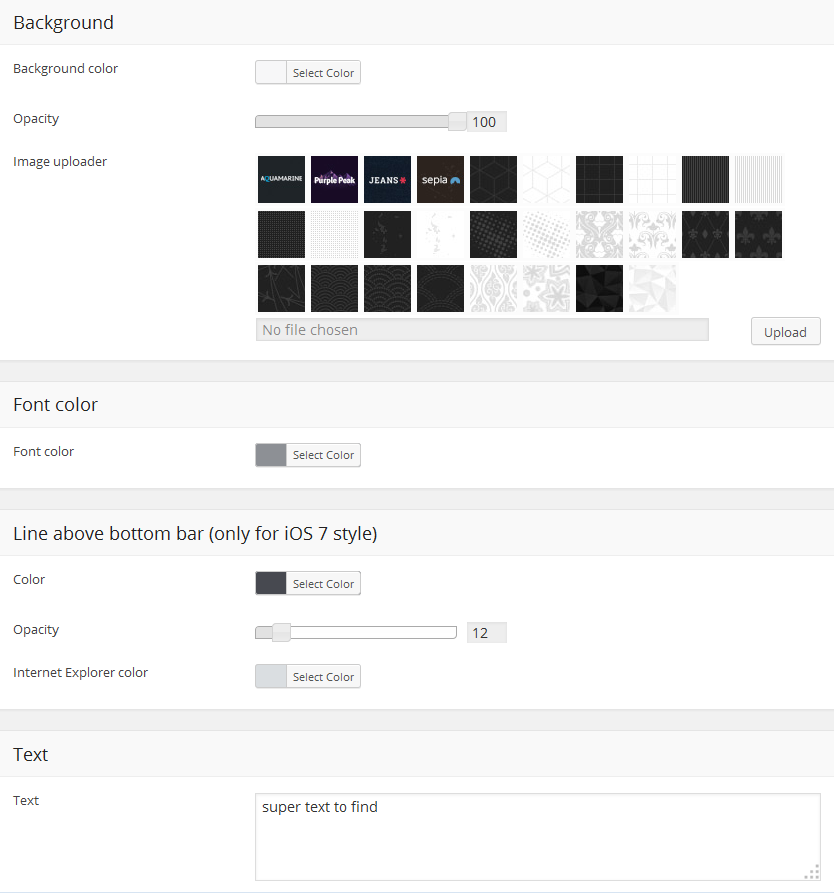Click the Background opacity slider handle

(x=457, y=122)
